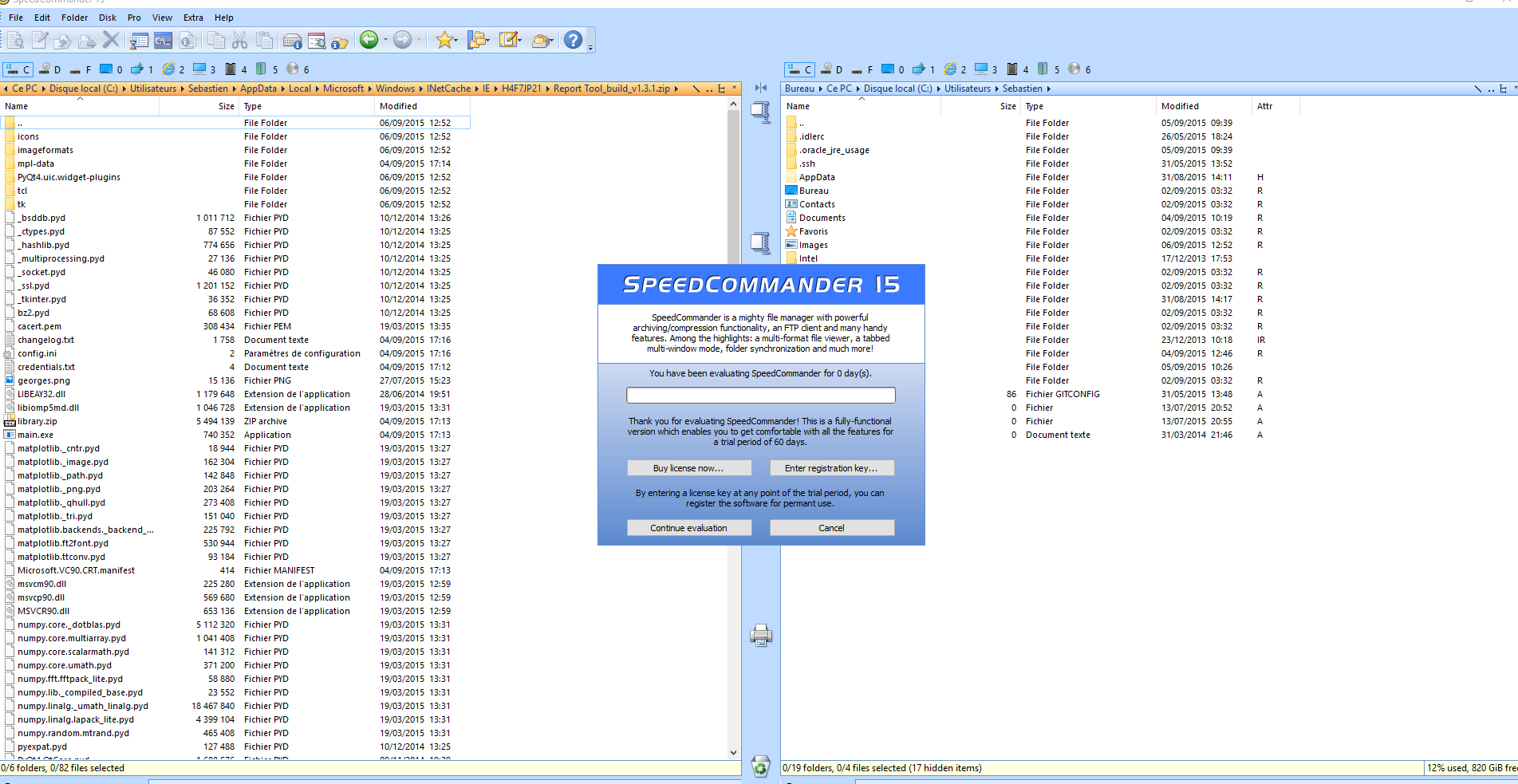The image size is (1518, 784).
Task: Select the Internet Explorer location 2 in left panel
Action: coord(173,69)
